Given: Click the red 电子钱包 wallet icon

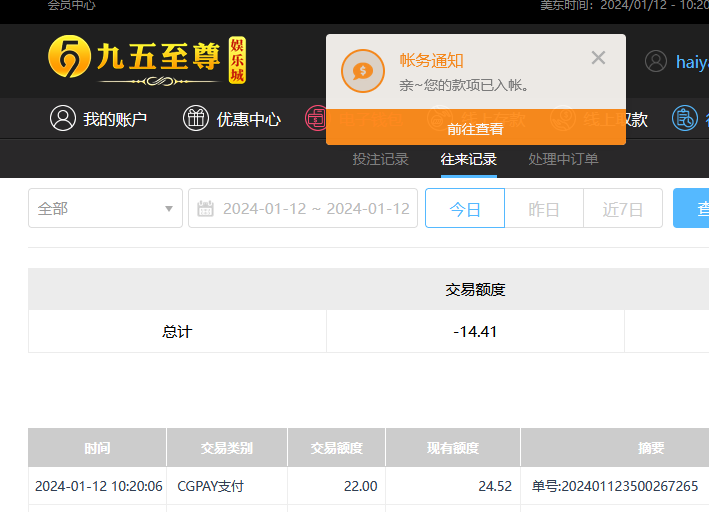Looking at the screenshot, I should pos(316,119).
